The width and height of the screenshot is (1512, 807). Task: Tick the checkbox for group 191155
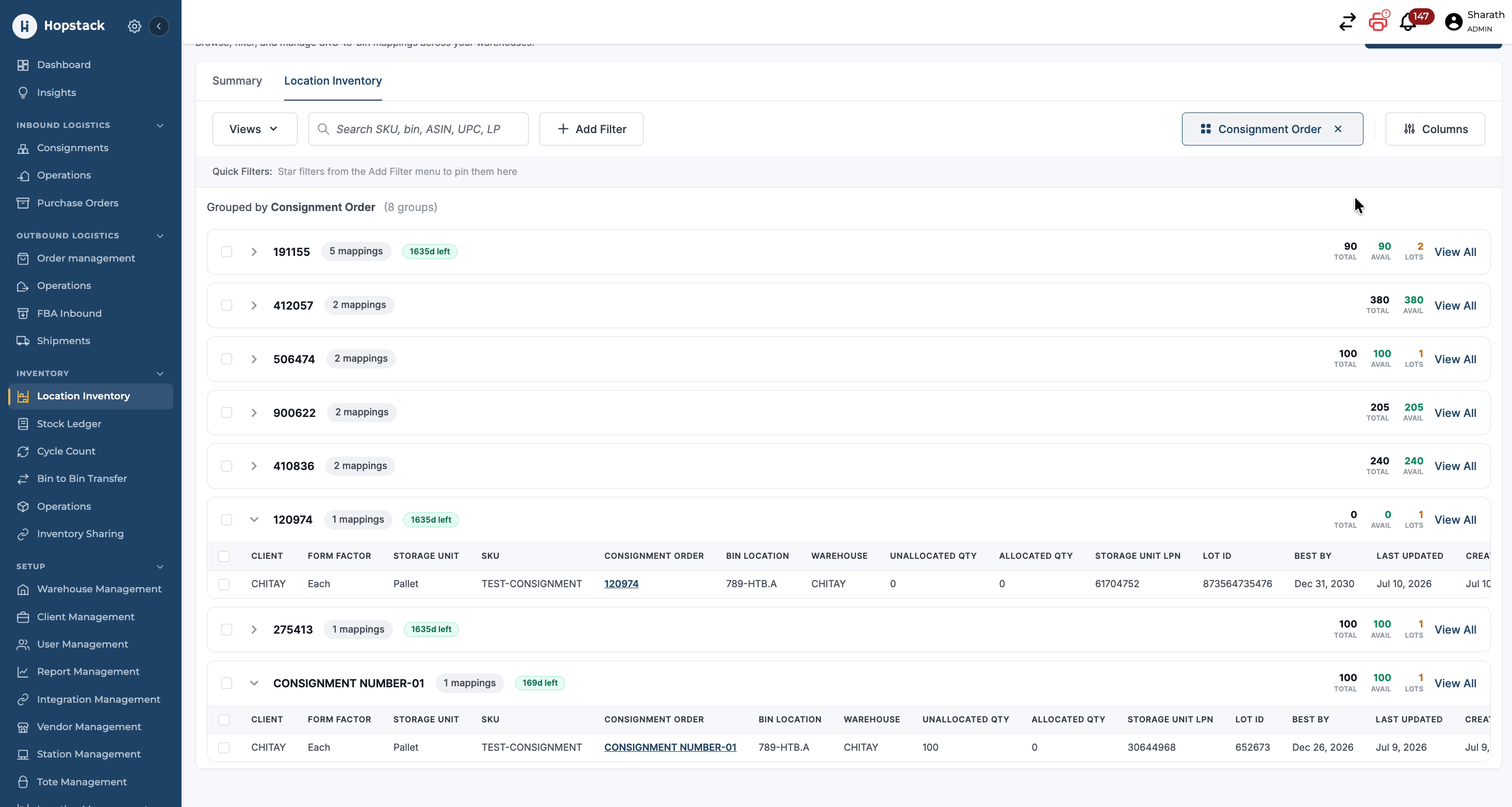tap(226, 251)
